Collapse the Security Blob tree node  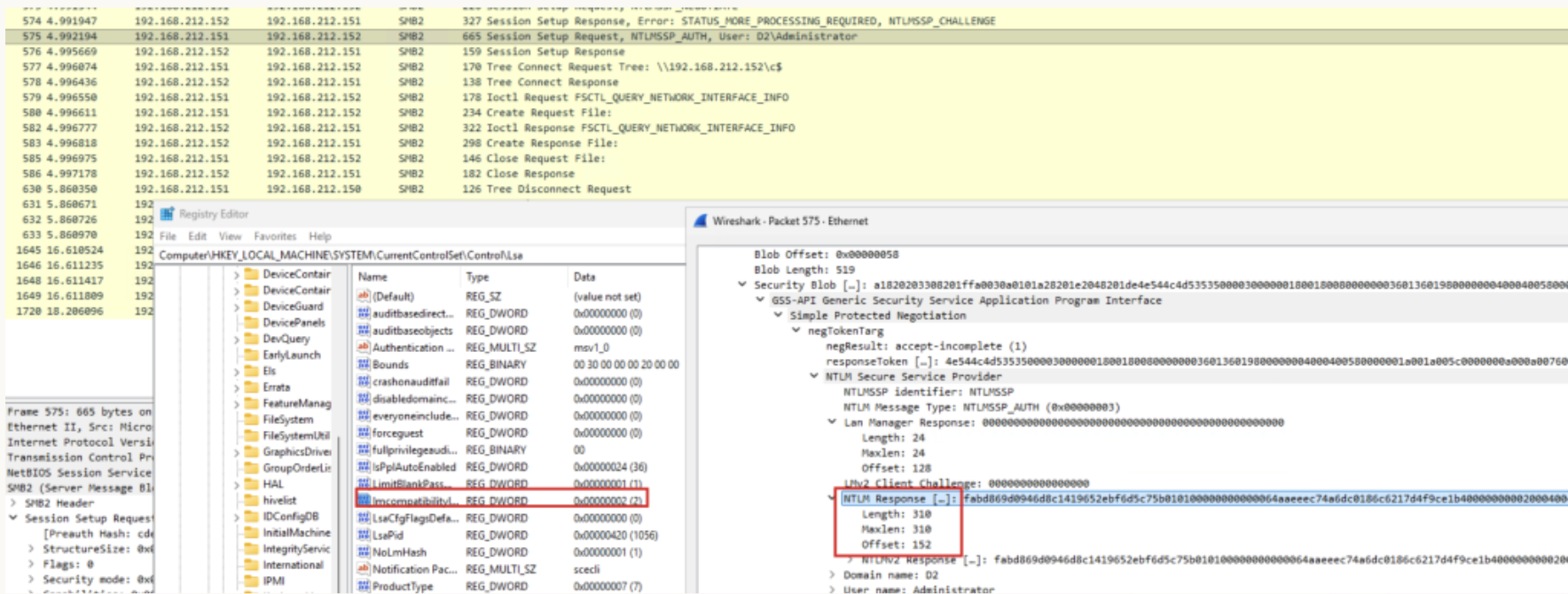point(742,285)
